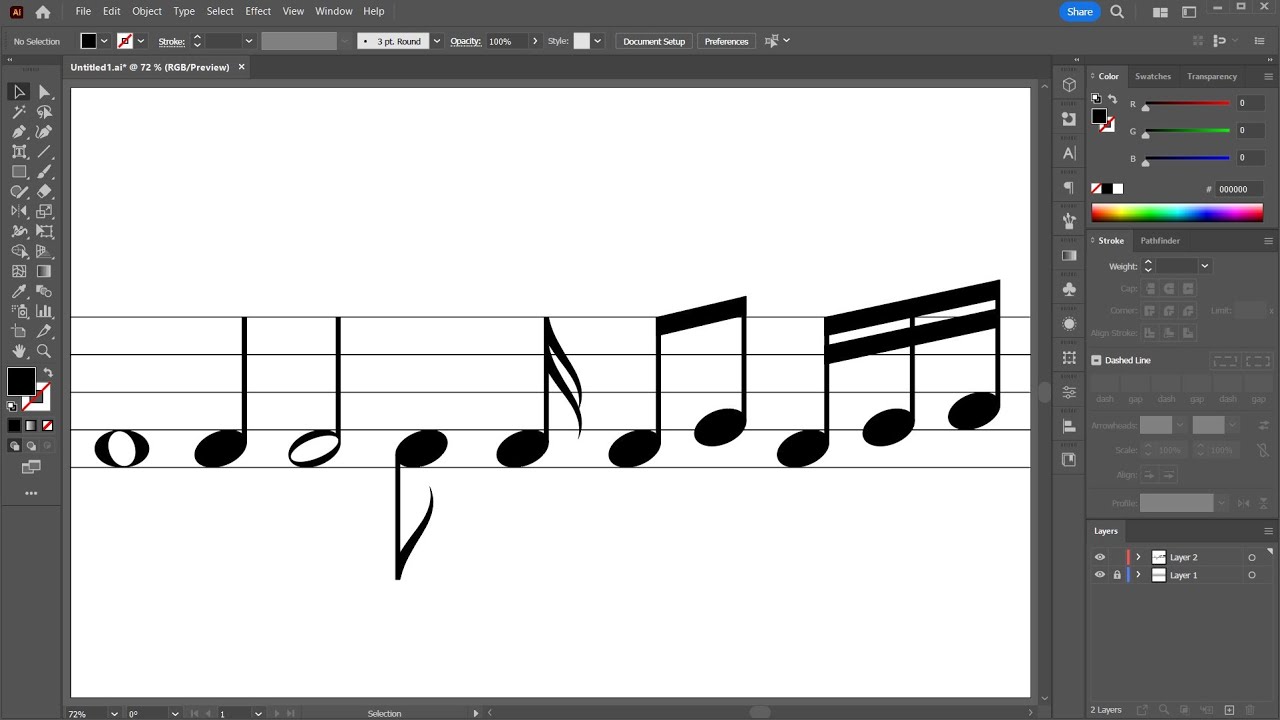Screen dimensions: 1280x720
Task: Set the None color mode below the fill swatch
Action: [x=47, y=426]
